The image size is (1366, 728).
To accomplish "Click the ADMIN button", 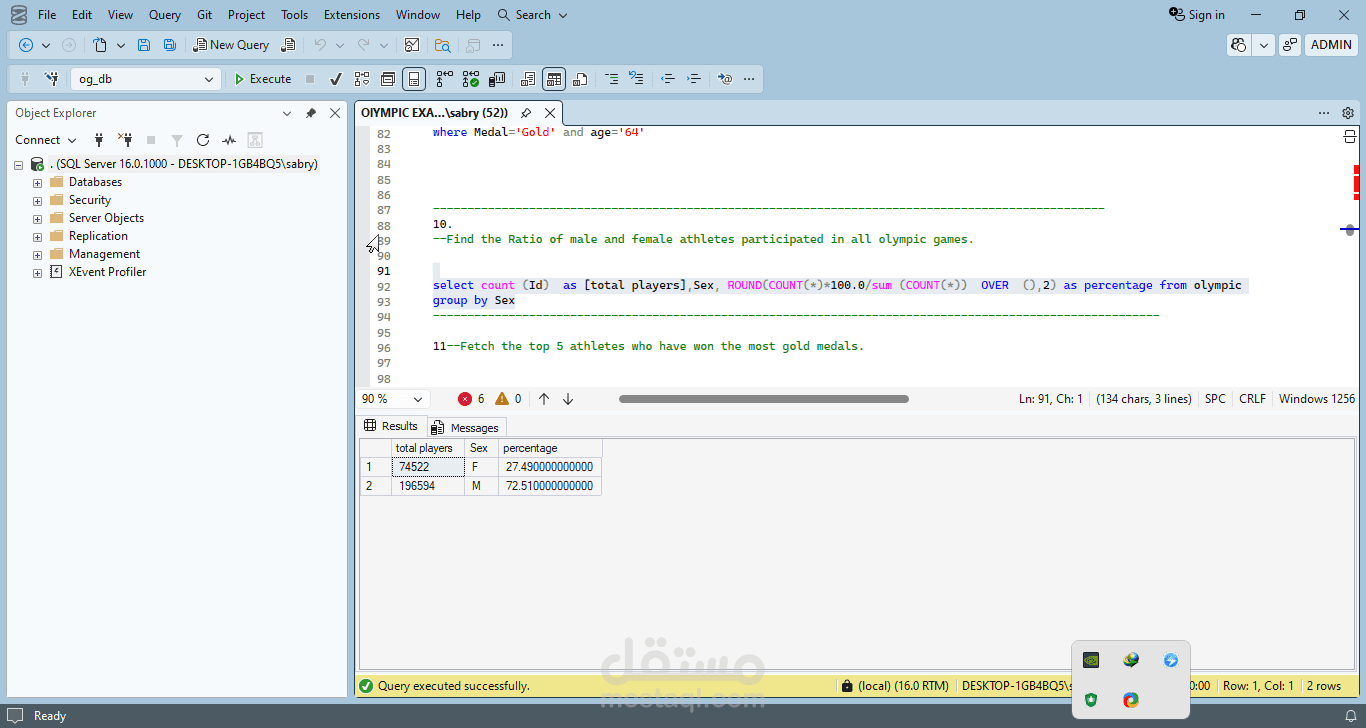I will 1331,45.
